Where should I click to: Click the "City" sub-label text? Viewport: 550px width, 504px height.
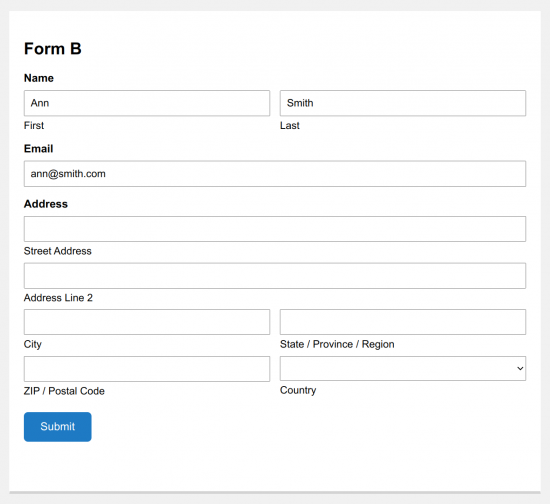33,344
